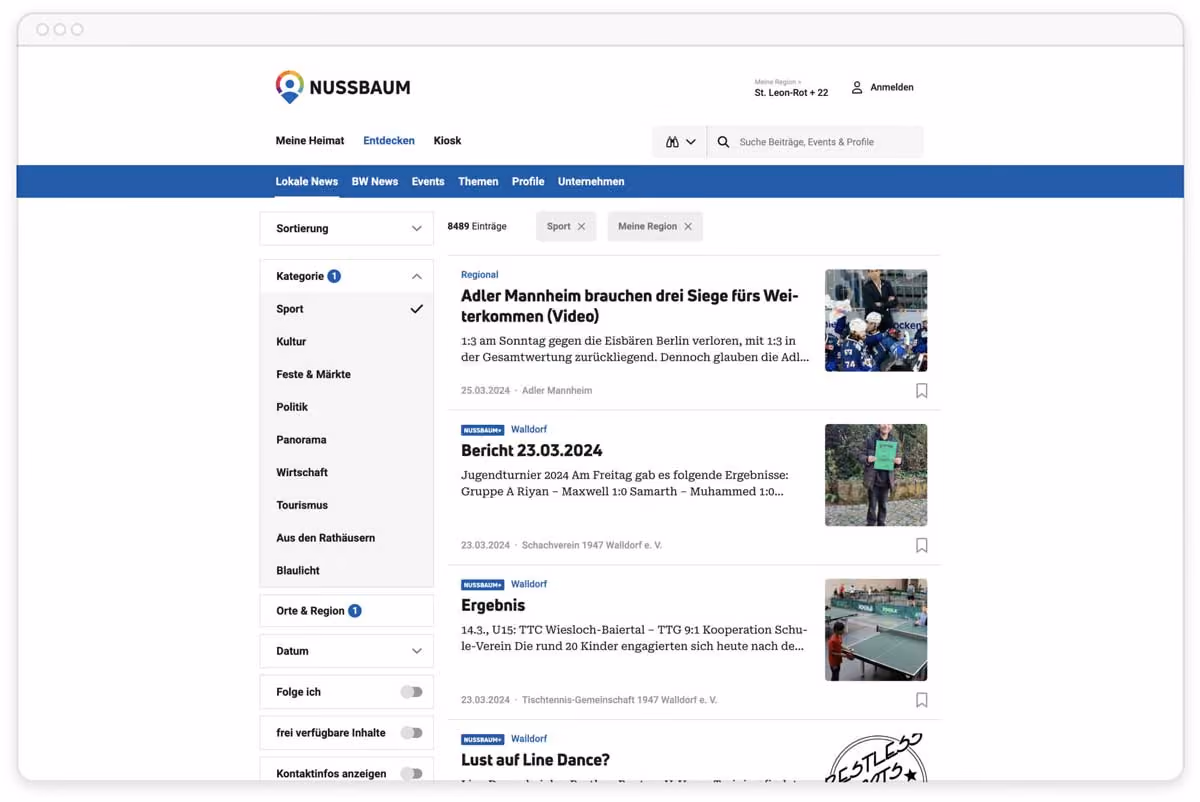Expand the Datum filter
The image size is (1200, 802).
click(x=346, y=651)
